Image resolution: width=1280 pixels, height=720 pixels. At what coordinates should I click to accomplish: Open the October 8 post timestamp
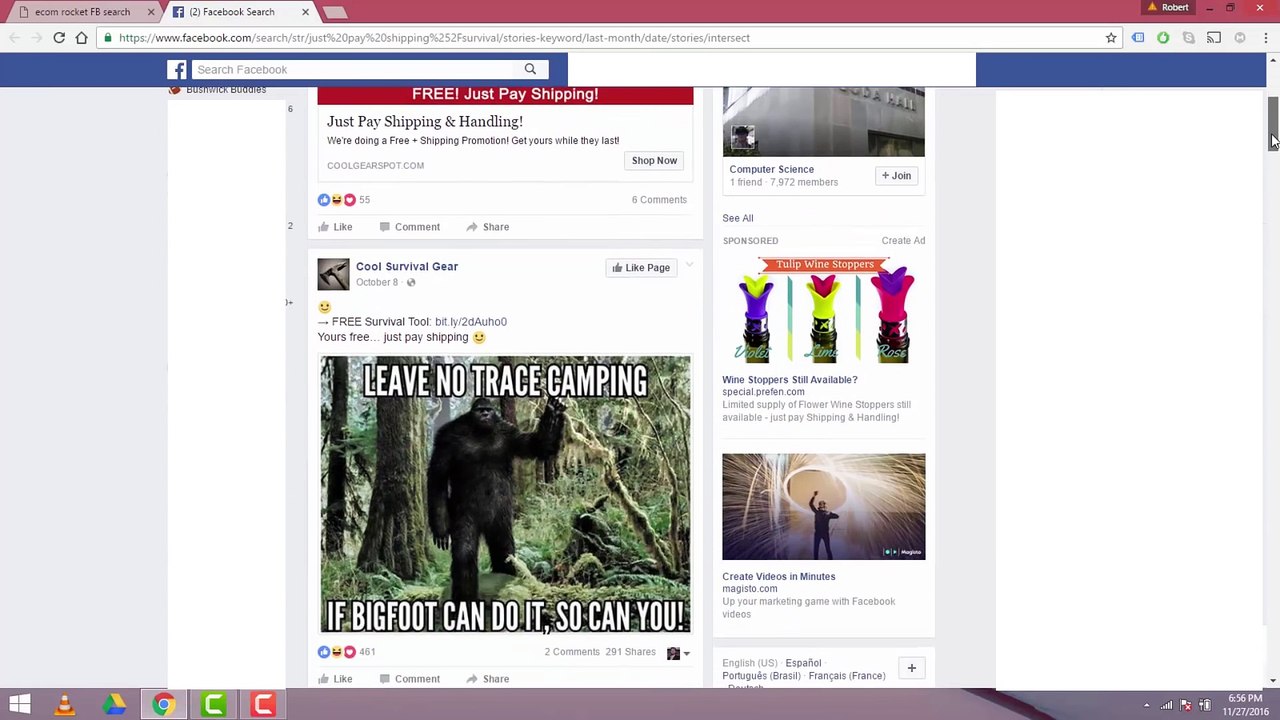[x=377, y=282]
